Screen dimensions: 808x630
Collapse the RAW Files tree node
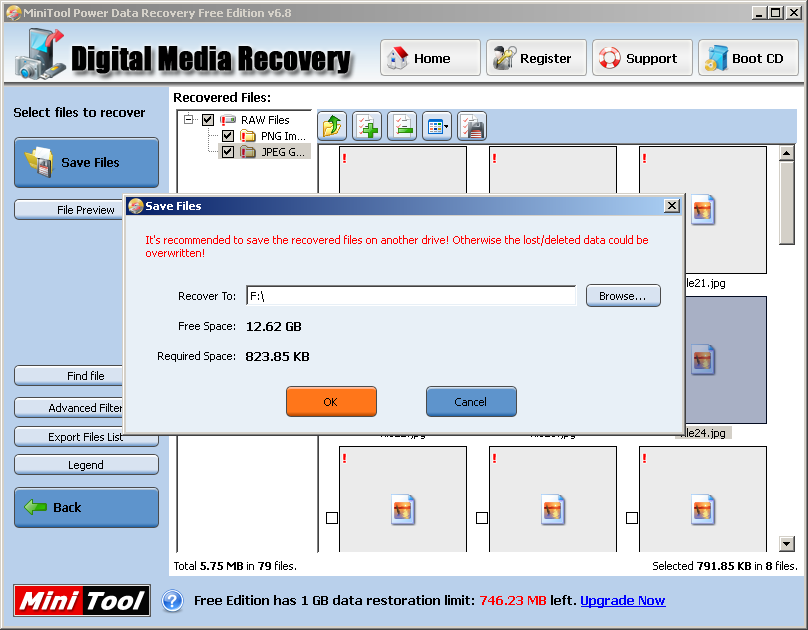pos(189,120)
